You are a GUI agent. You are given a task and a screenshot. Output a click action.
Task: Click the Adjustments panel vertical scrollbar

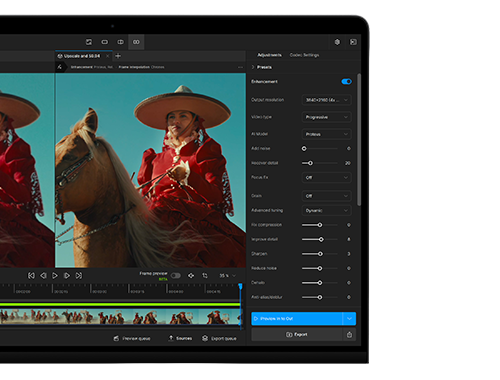click(359, 140)
